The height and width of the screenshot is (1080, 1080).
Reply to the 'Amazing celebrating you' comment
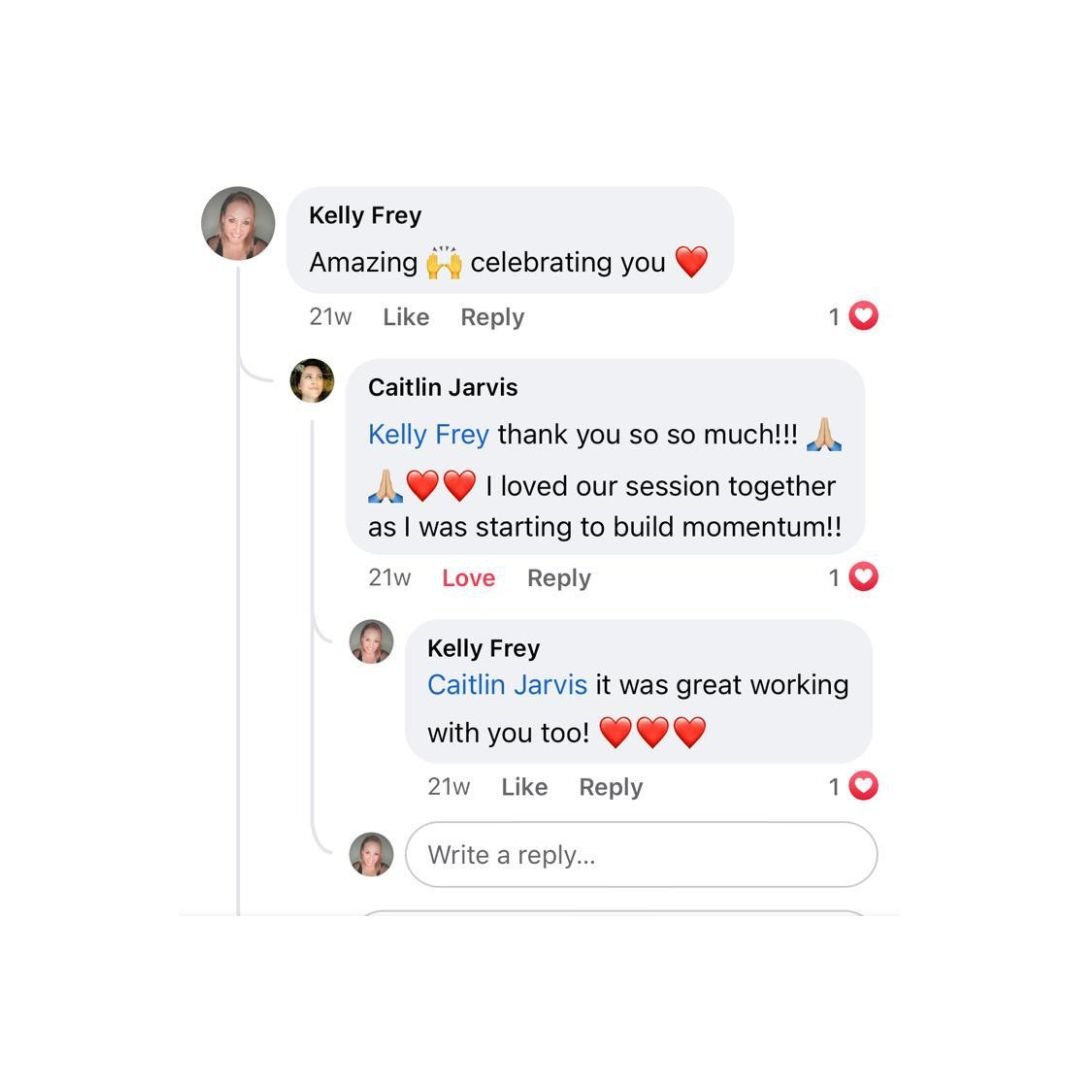[492, 318]
